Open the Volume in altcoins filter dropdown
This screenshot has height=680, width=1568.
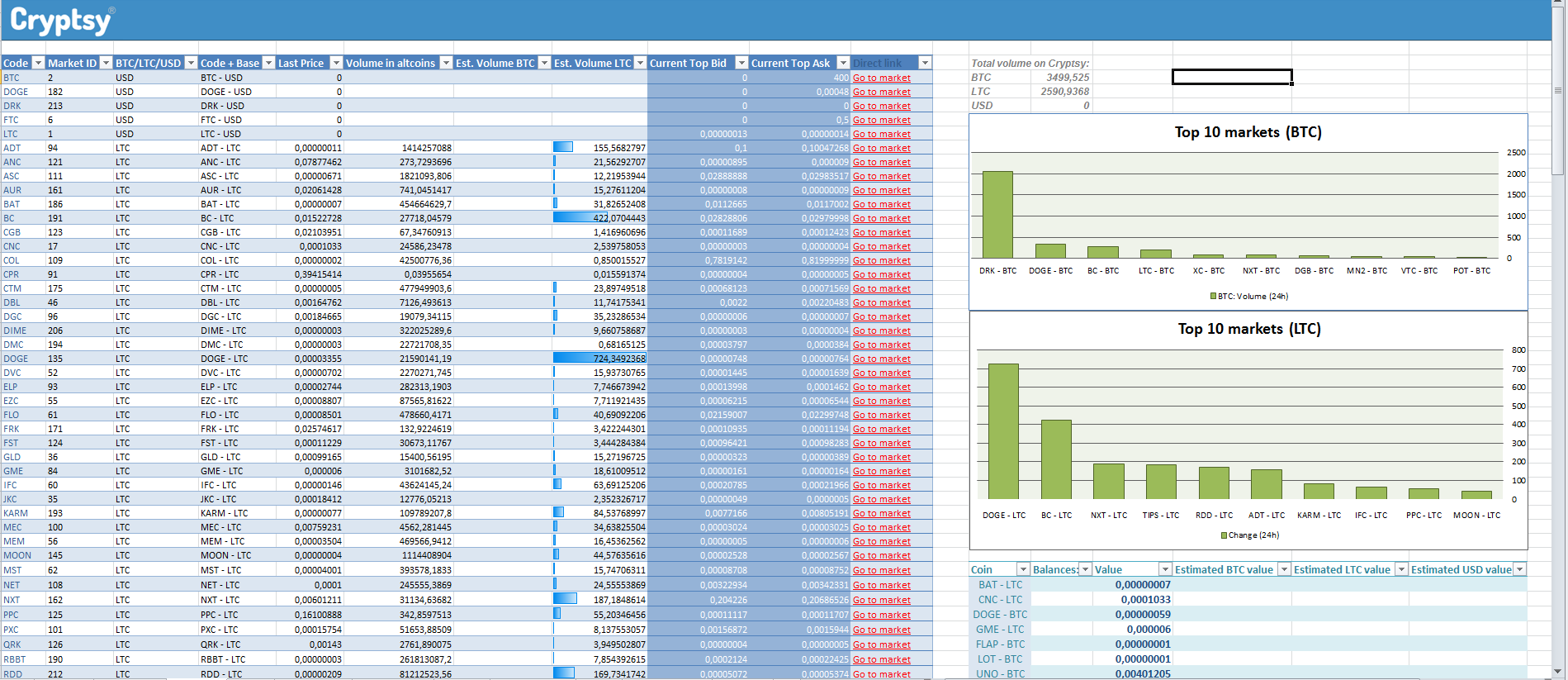coord(446,63)
